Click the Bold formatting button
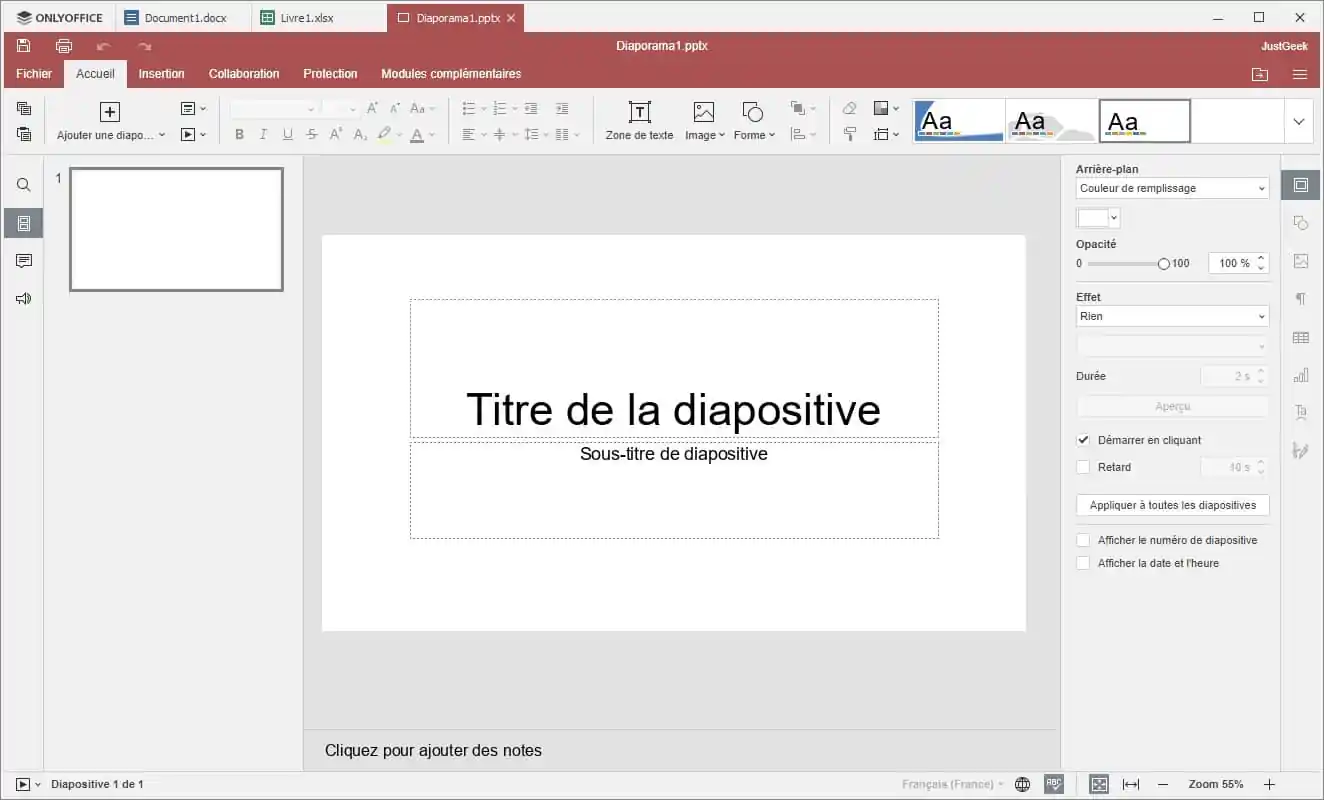The image size is (1324, 800). [x=239, y=134]
